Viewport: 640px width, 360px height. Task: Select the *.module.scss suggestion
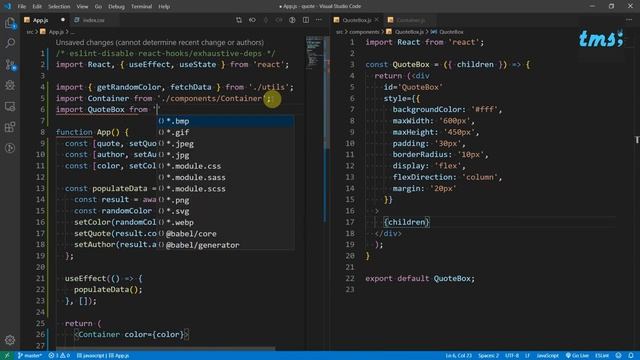226,189
